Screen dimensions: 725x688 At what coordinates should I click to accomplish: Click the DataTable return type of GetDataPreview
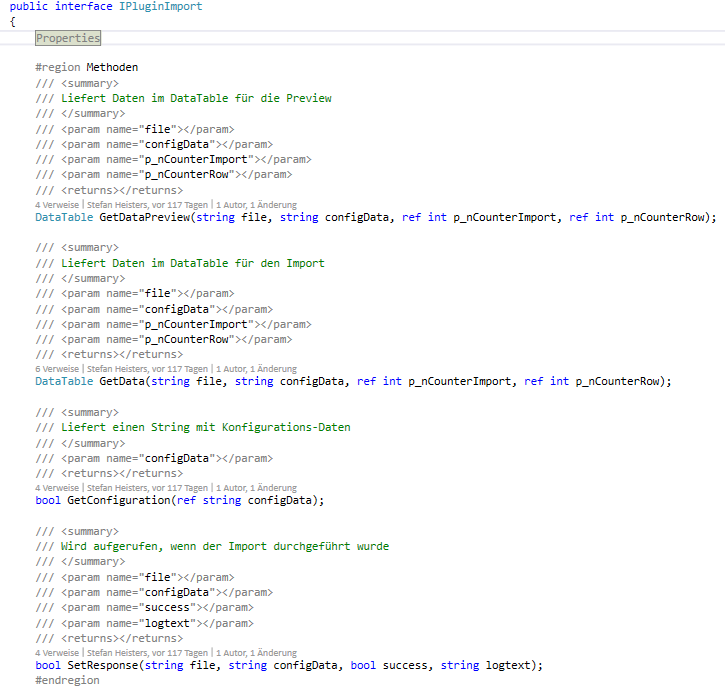coord(63,217)
